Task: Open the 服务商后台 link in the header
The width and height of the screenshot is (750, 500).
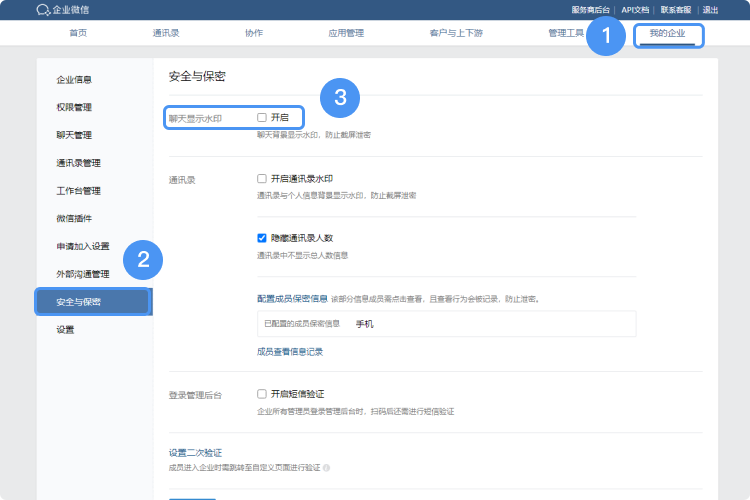Action: (x=590, y=10)
